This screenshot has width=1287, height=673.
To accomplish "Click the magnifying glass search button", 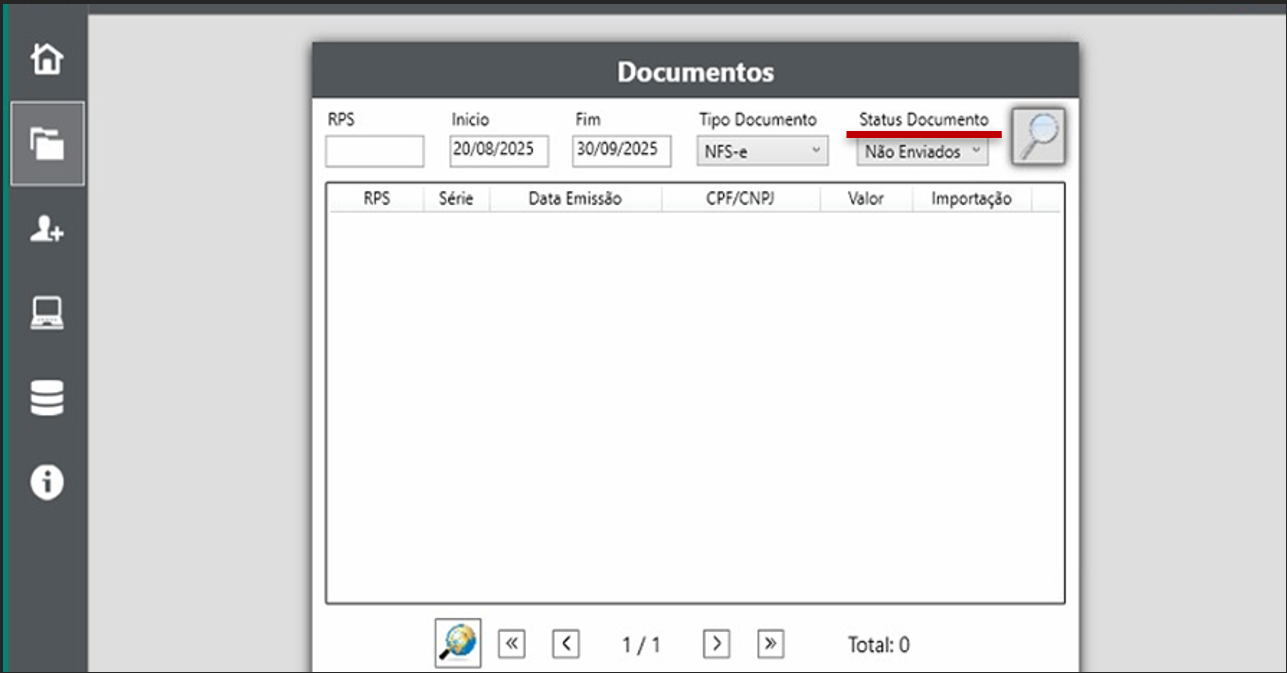I will (x=1039, y=136).
